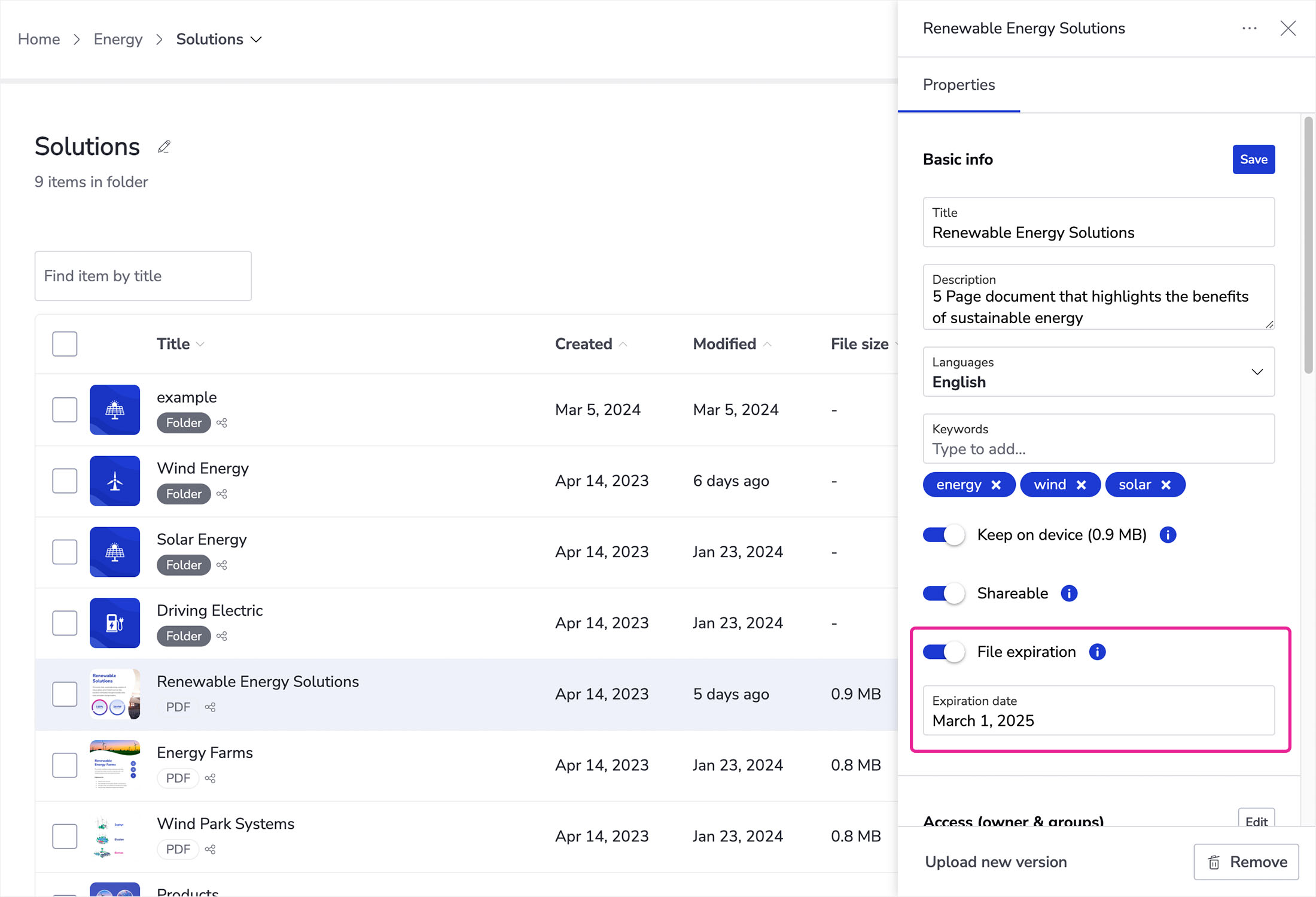
Task: Go to the Energy breadcrumb
Action: point(118,39)
